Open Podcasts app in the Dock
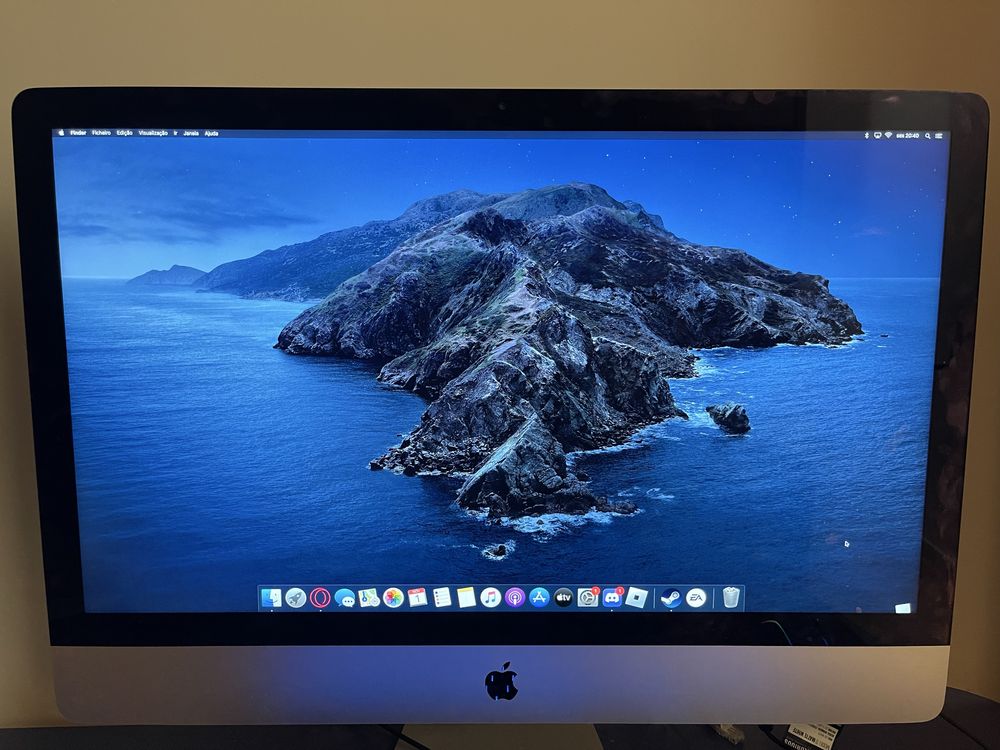 [515, 598]
